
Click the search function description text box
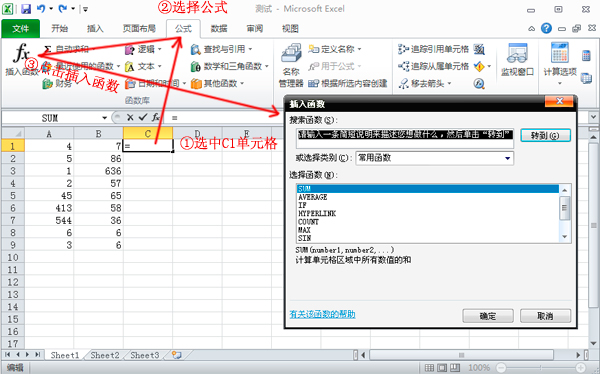[x=405, y=139]
